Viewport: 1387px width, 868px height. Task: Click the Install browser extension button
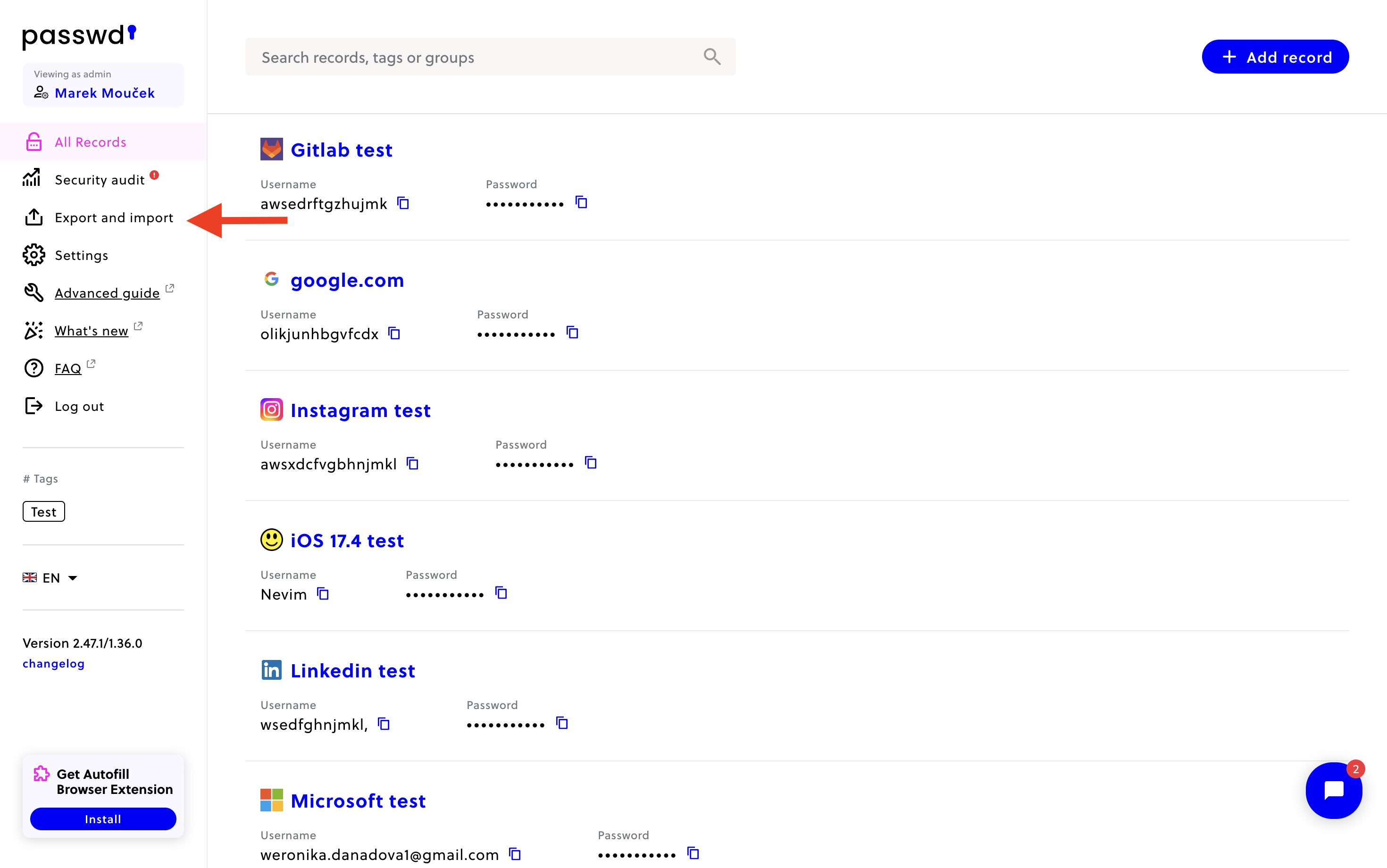(103, 819)
